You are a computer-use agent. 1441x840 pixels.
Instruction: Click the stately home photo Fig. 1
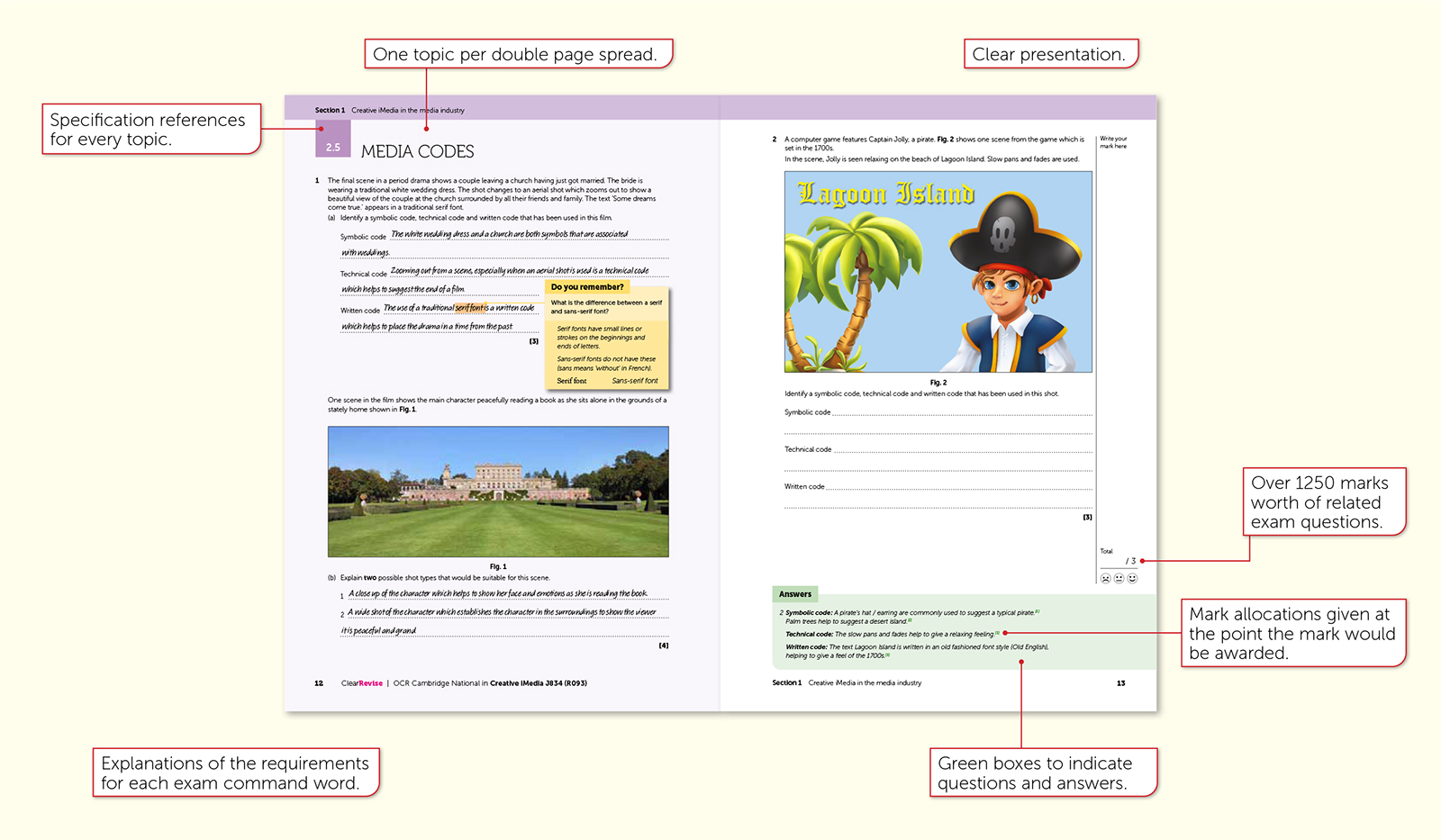click(498, 492)
